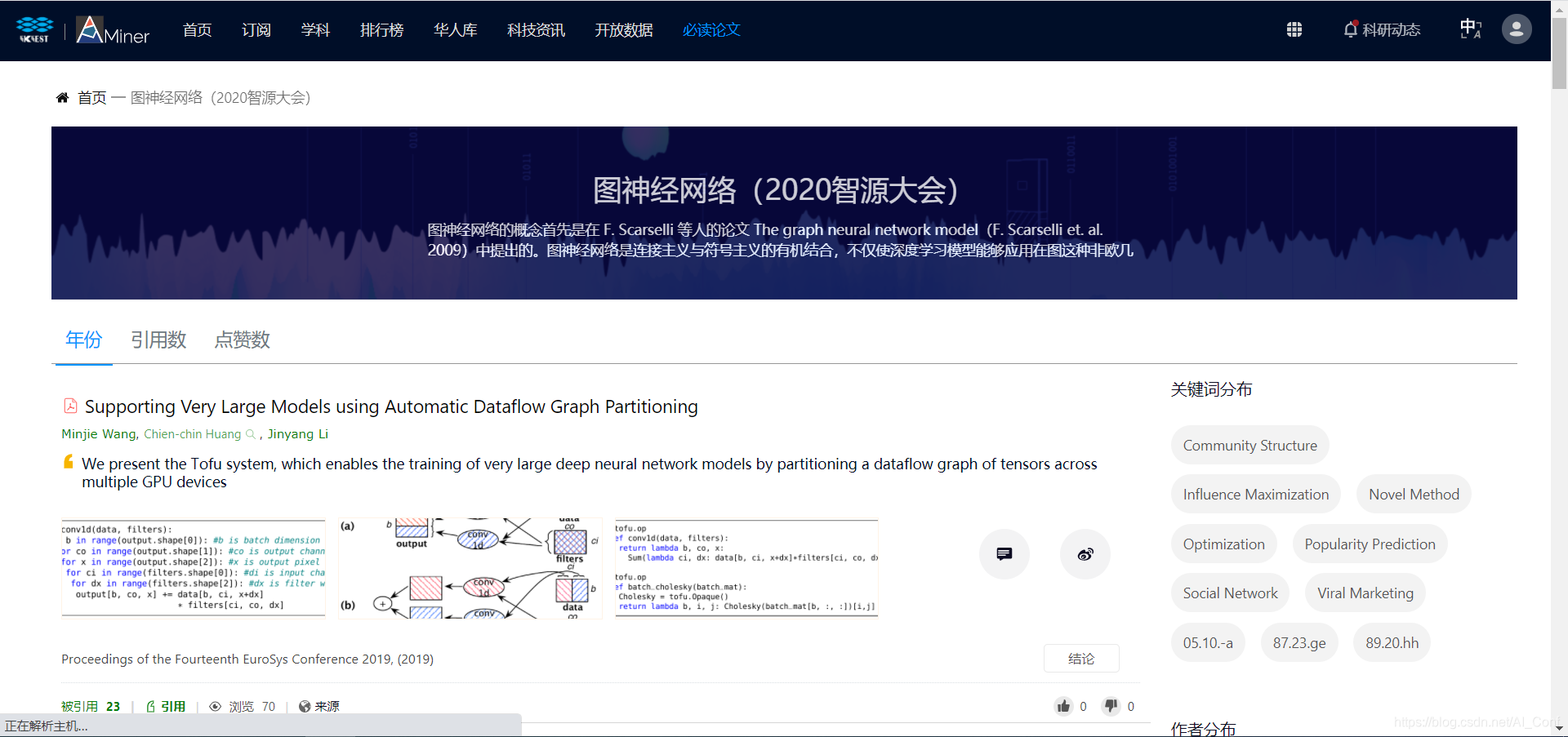Open 排行榜 in the top navigation
Image resolution: width=1568 pixels, height=737 pixels.
click(381, 30)
